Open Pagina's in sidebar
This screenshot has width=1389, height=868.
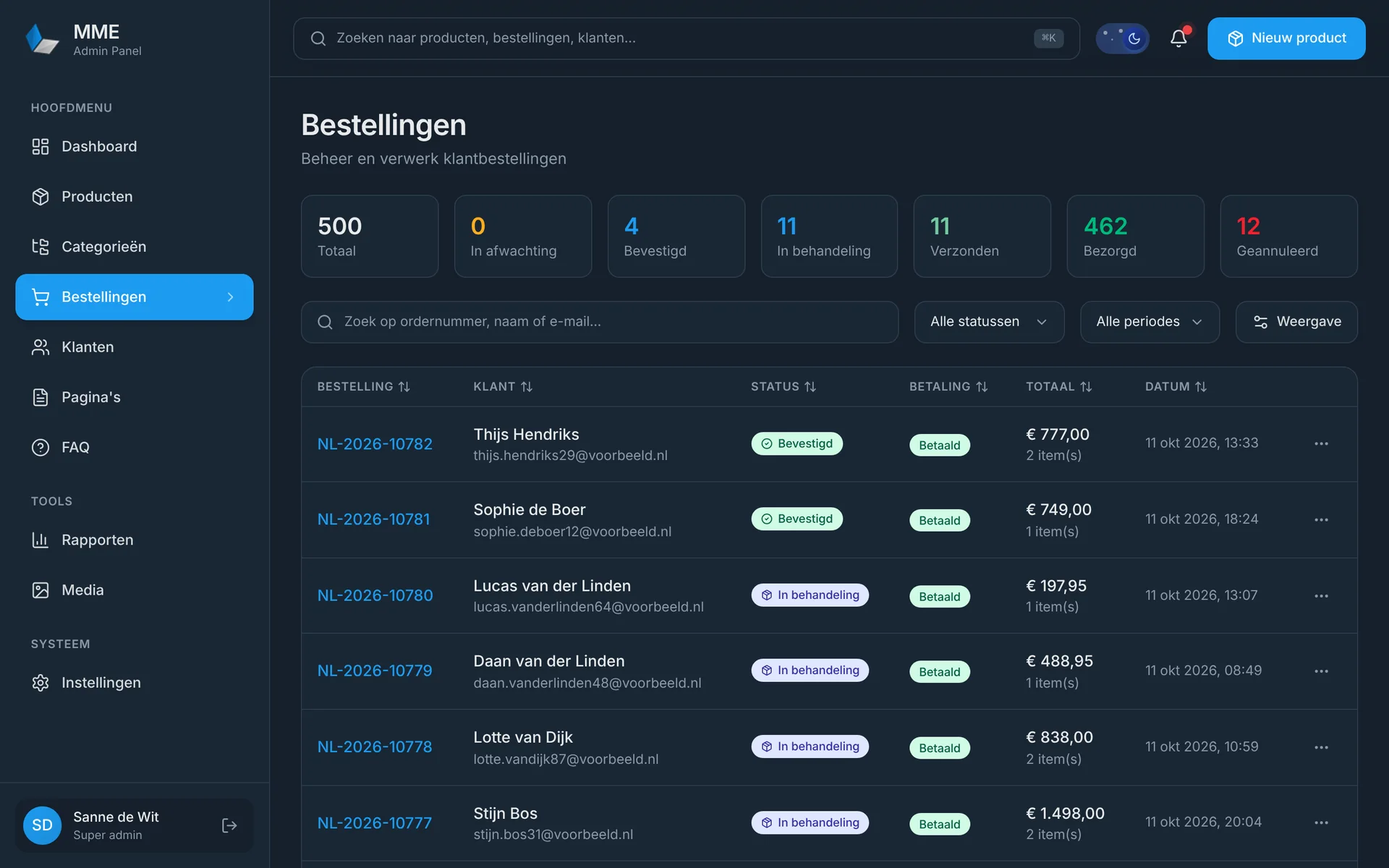[135, 397]
